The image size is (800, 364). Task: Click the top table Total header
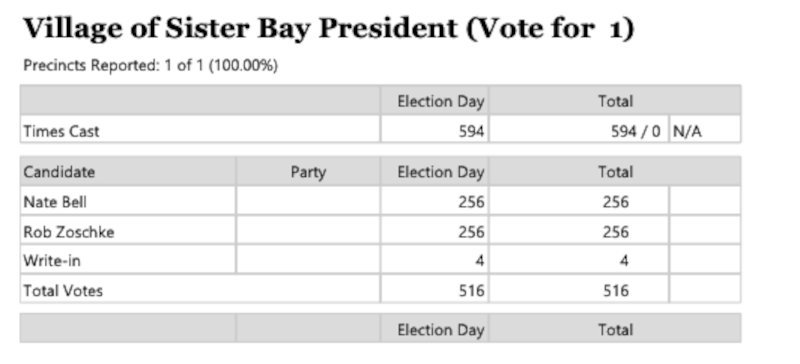pyautogui.click(x=615, y=101)
